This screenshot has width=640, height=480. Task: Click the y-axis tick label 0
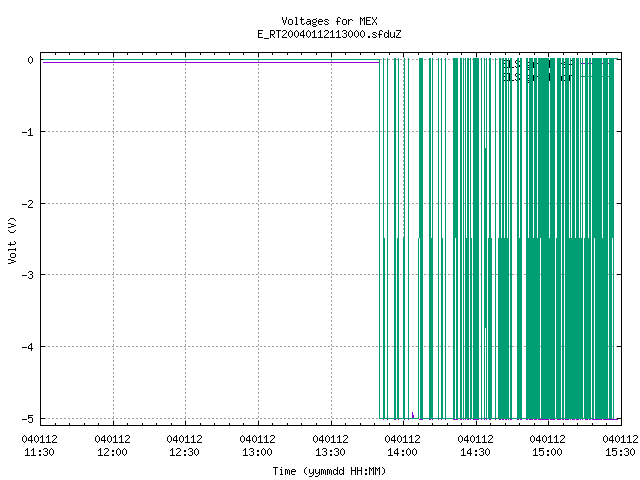[x=31, y=60]
